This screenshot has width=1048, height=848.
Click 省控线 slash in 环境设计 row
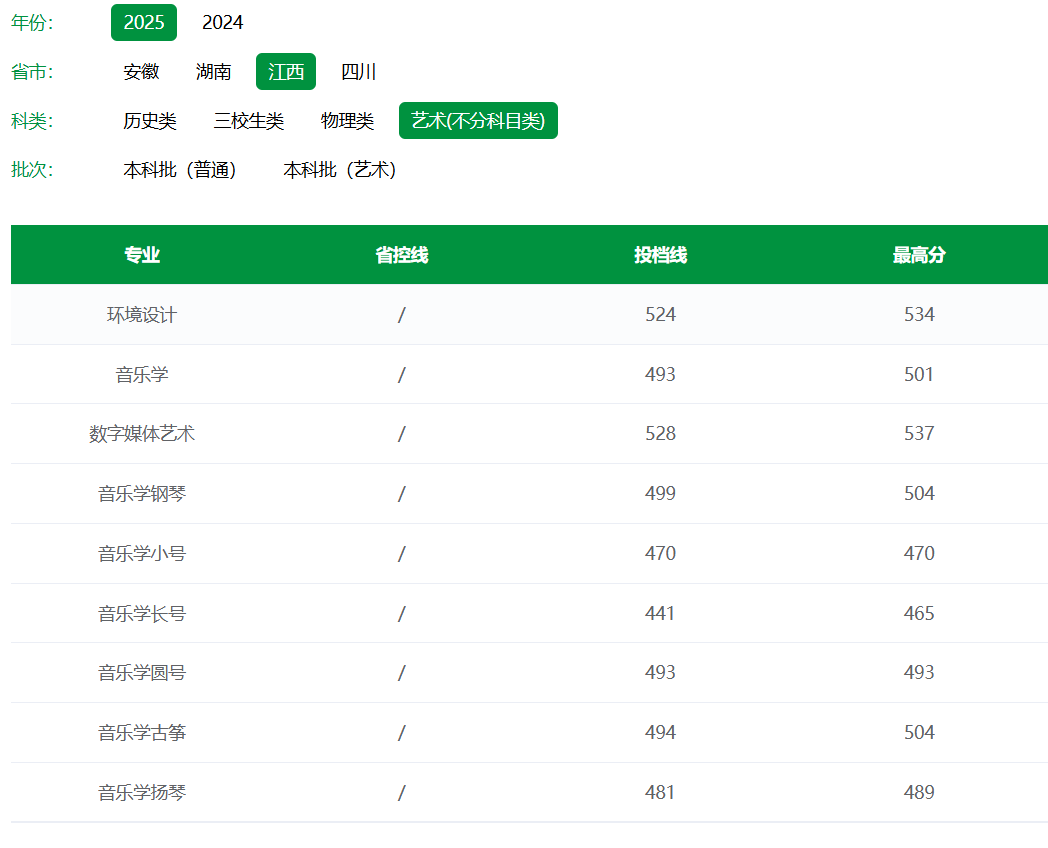coord(401,315)
